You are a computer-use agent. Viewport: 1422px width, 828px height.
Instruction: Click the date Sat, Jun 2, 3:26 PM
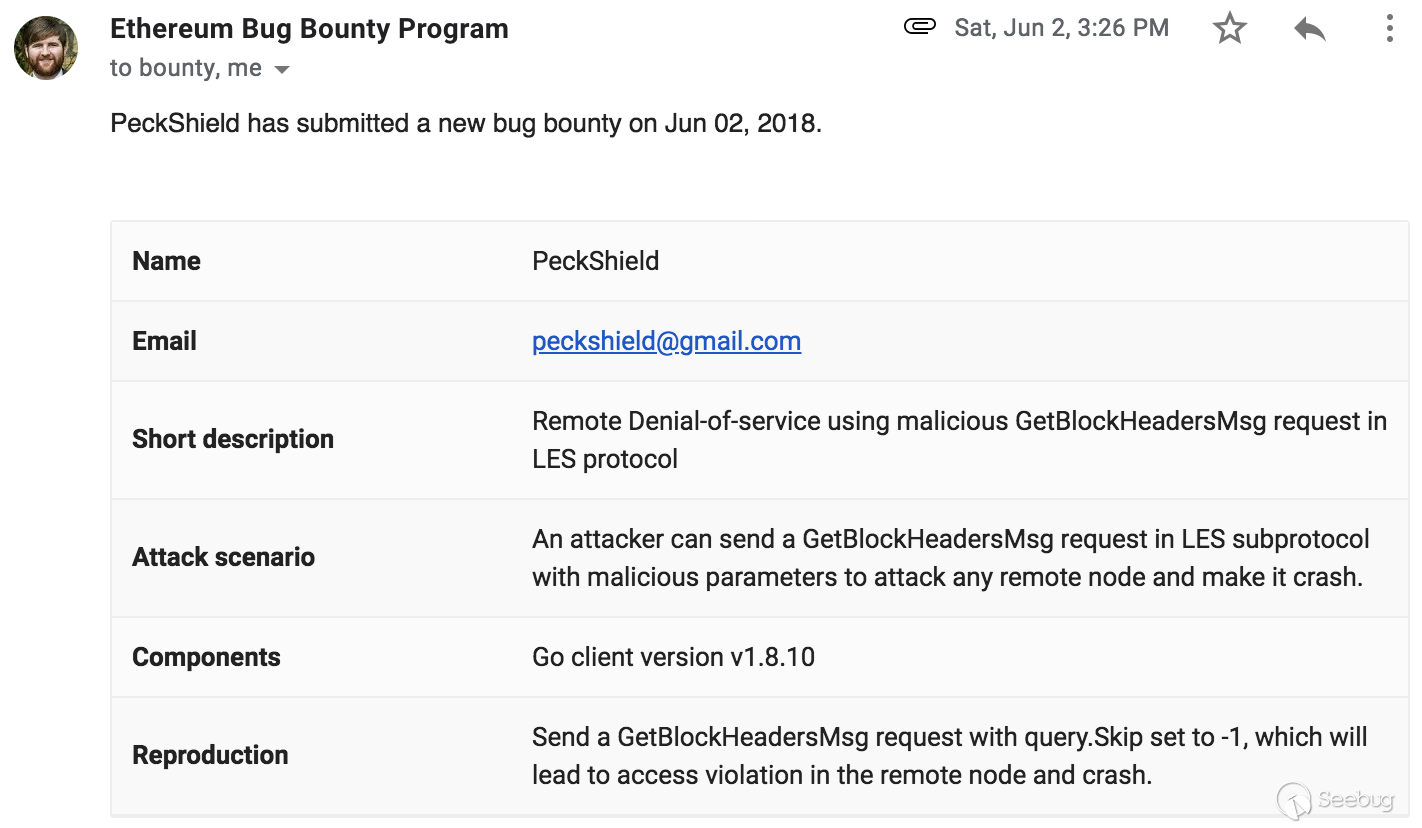coord(1061,28)
